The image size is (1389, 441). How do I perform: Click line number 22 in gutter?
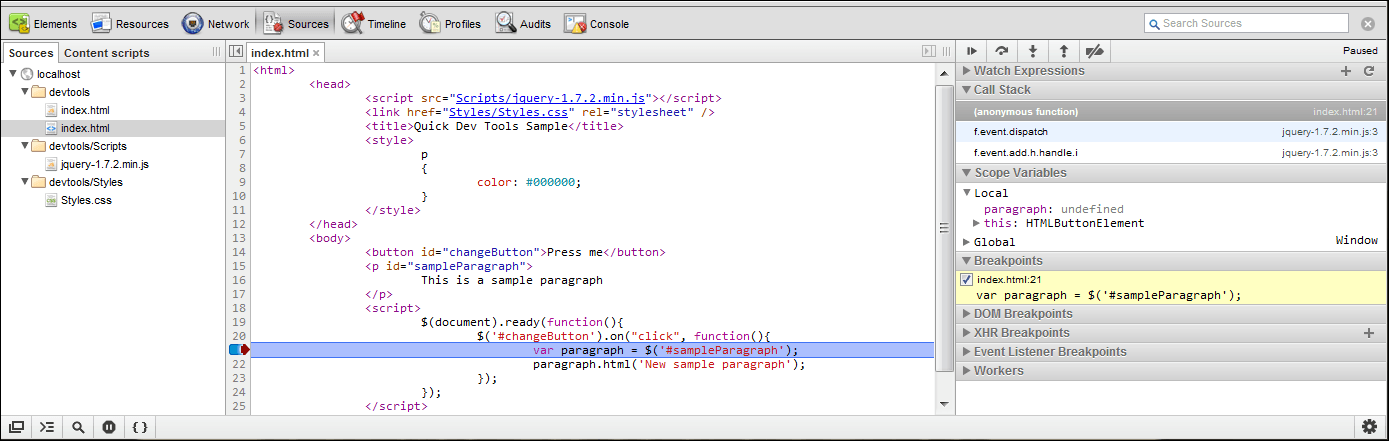coord(239,364)
